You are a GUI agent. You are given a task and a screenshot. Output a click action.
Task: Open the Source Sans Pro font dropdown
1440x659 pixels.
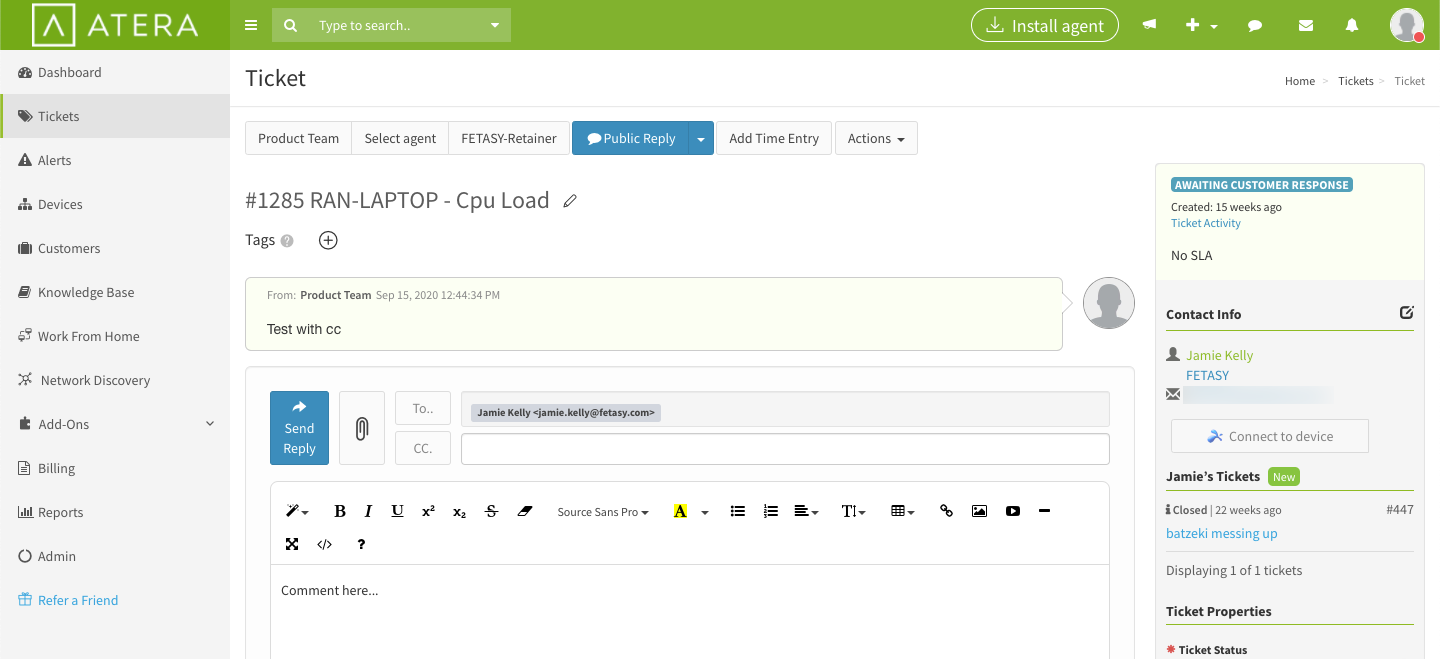602,512
